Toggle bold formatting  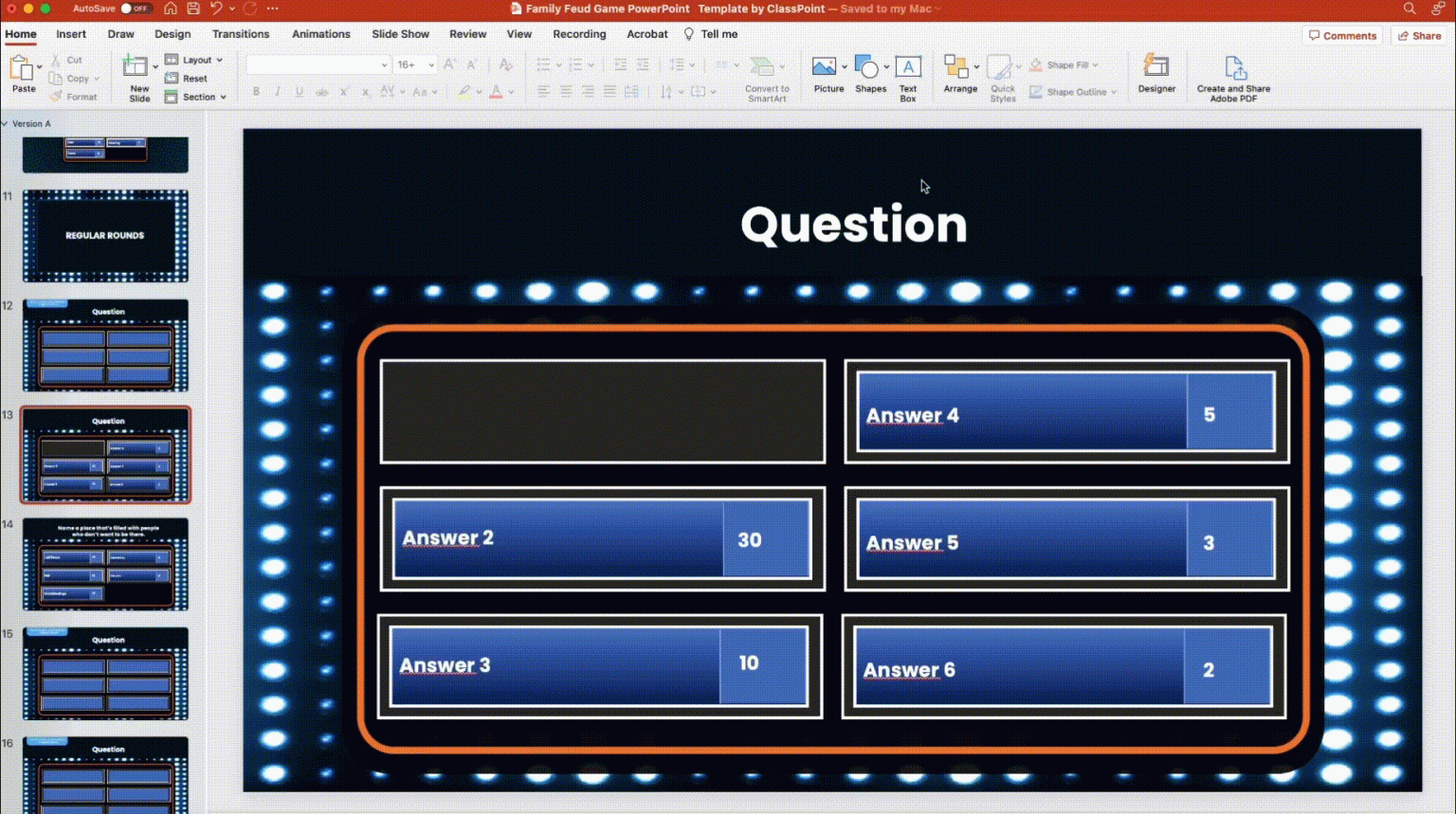[x=255, y=91]
